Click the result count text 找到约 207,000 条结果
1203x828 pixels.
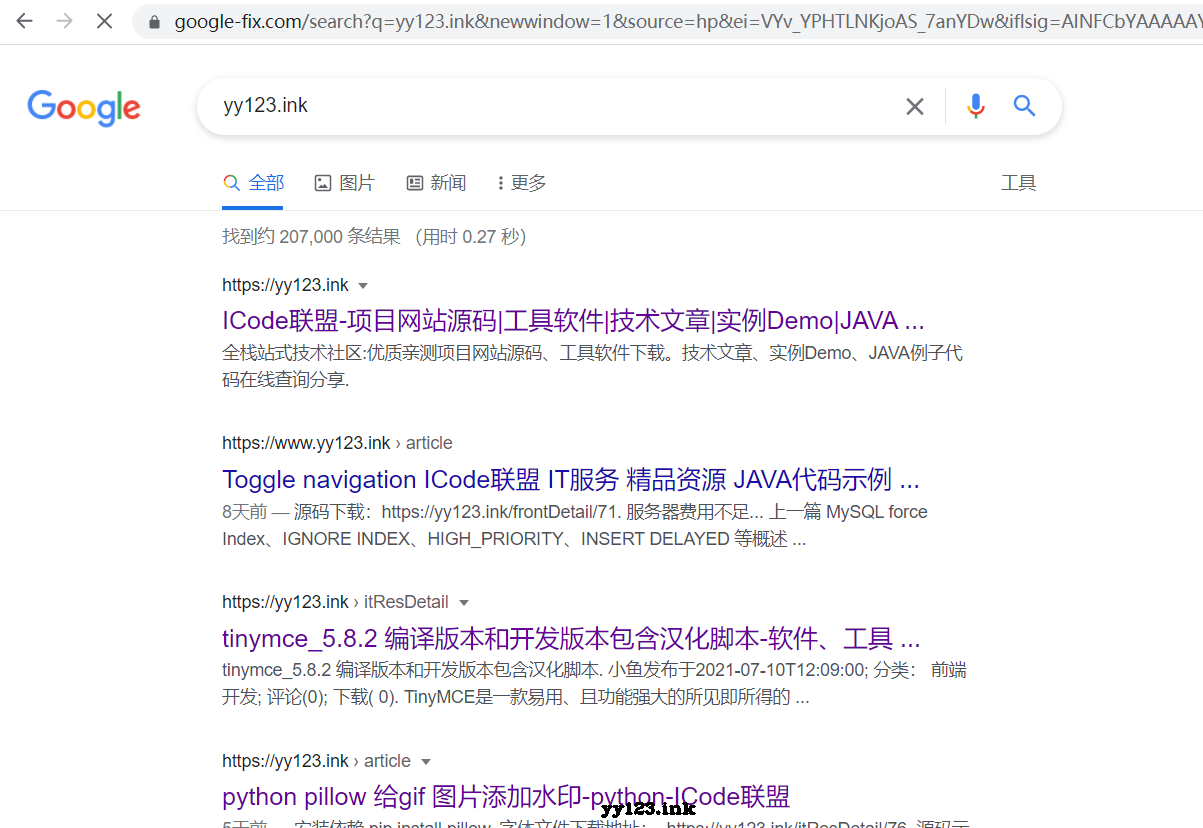311,237
